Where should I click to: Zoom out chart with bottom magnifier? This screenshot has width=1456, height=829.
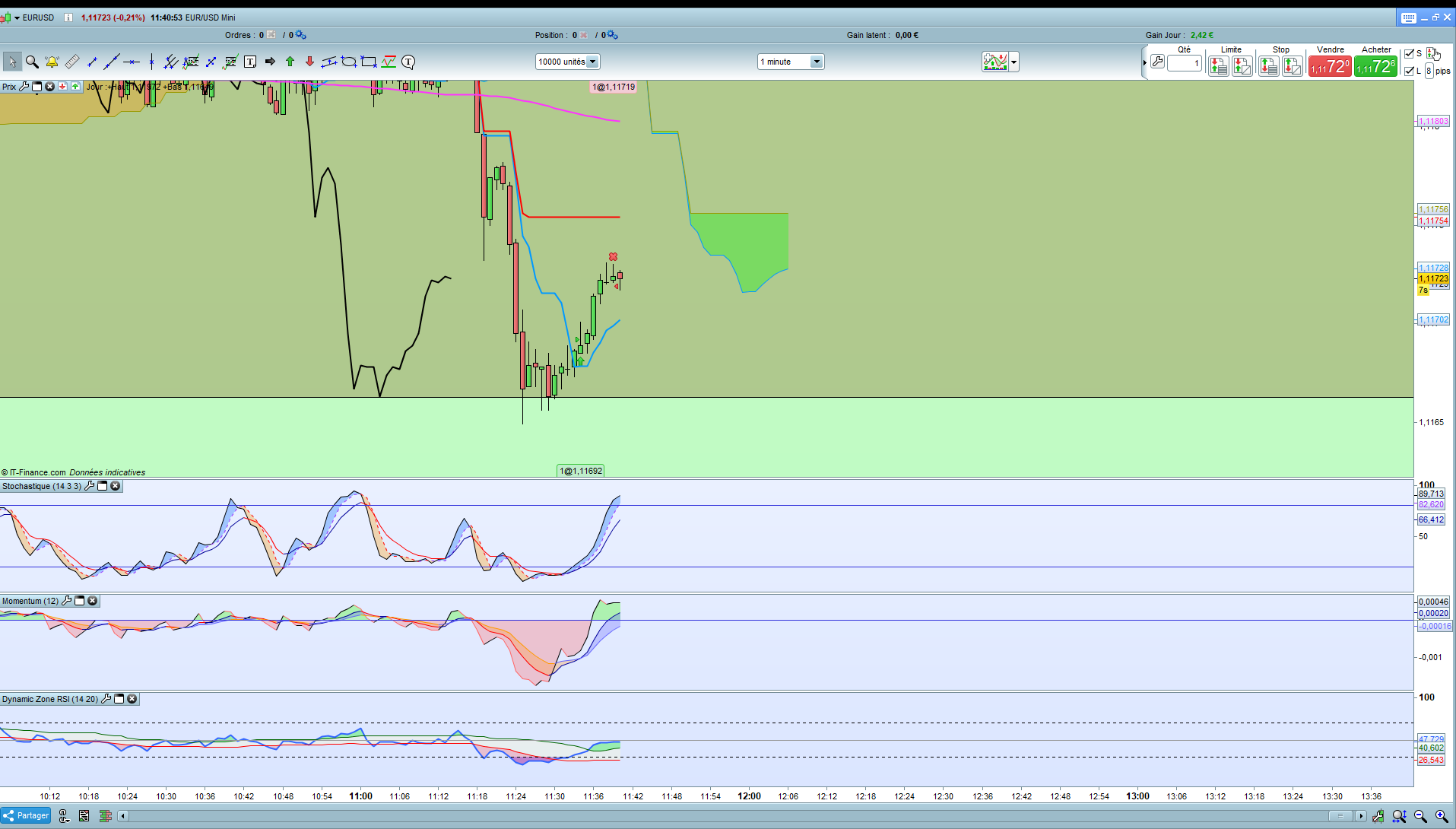(x=1420, y=816)
